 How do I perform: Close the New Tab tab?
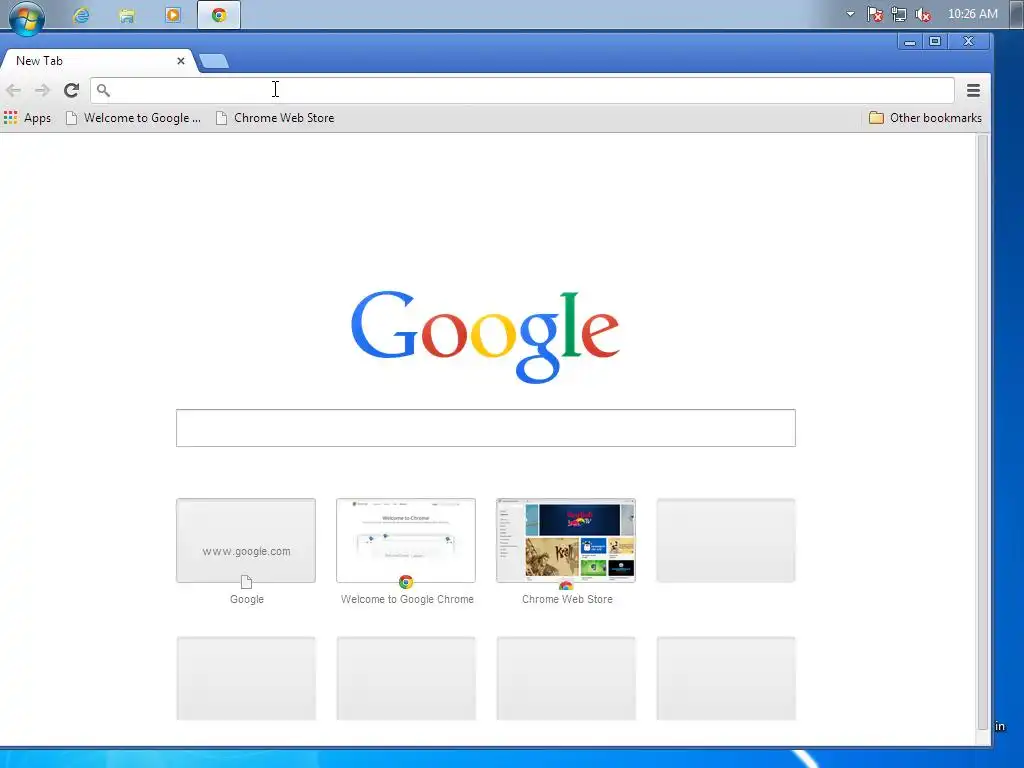(x=181, y=61)
